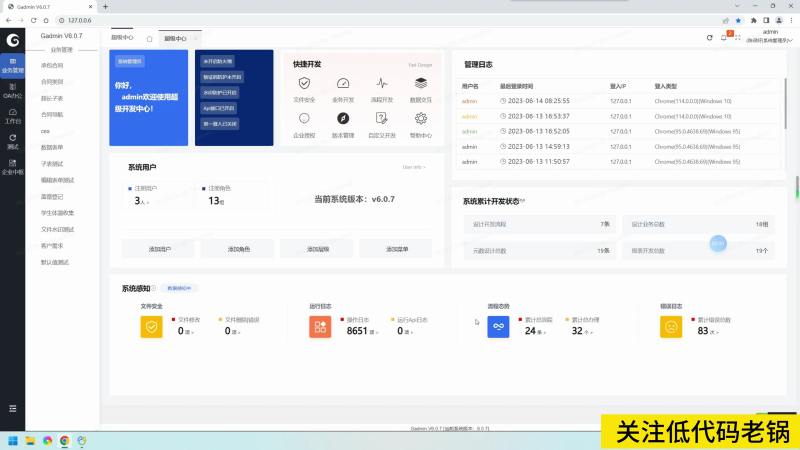Open the stacked-layers 数据交互 shortcut icon
The width and height of the screenshot is (800, 450).
pyautogui.click(x=420, y=83)
